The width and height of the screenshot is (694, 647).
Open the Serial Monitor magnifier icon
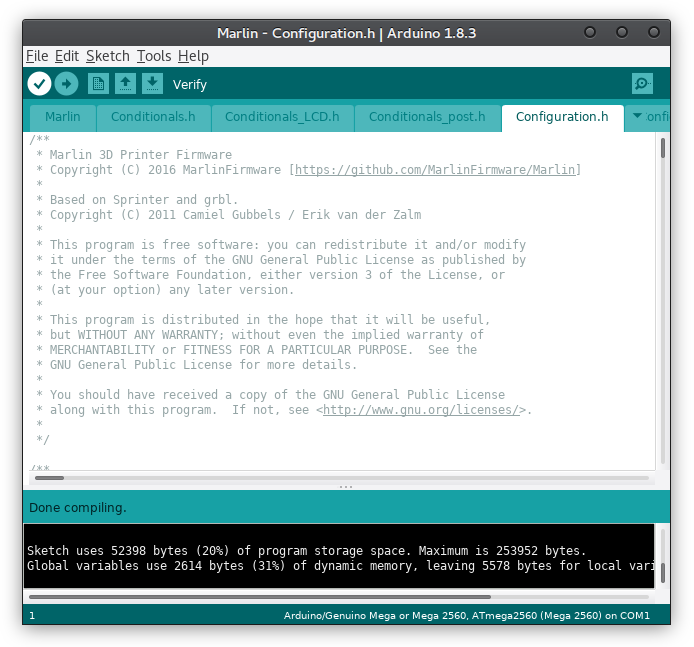642,84
